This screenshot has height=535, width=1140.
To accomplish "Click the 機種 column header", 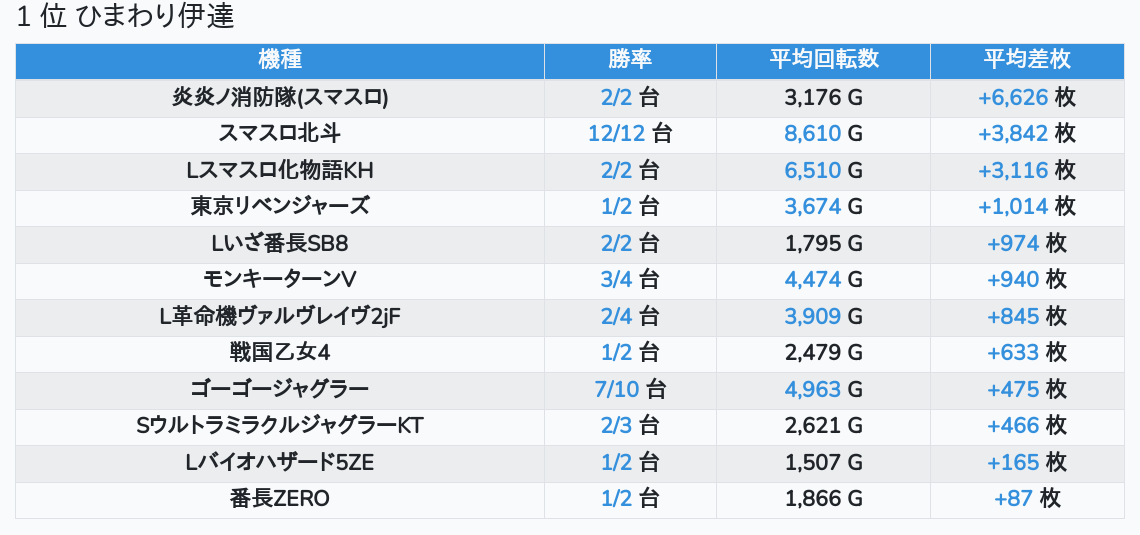I will [280, 59].
